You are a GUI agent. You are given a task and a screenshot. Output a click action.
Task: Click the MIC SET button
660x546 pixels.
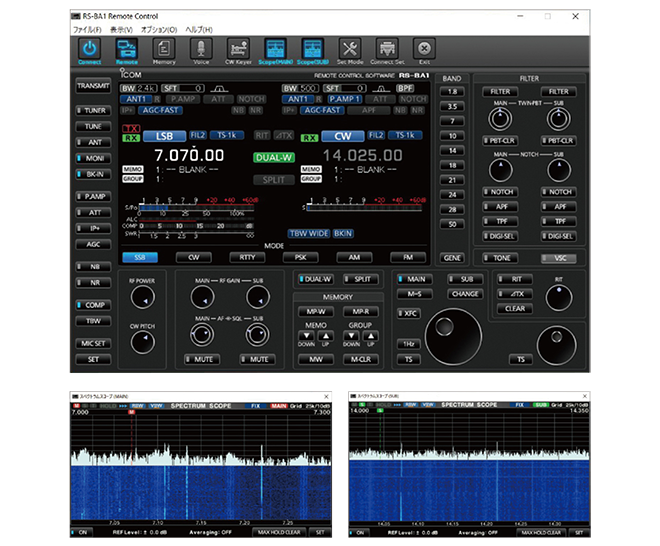click(93, 344)
